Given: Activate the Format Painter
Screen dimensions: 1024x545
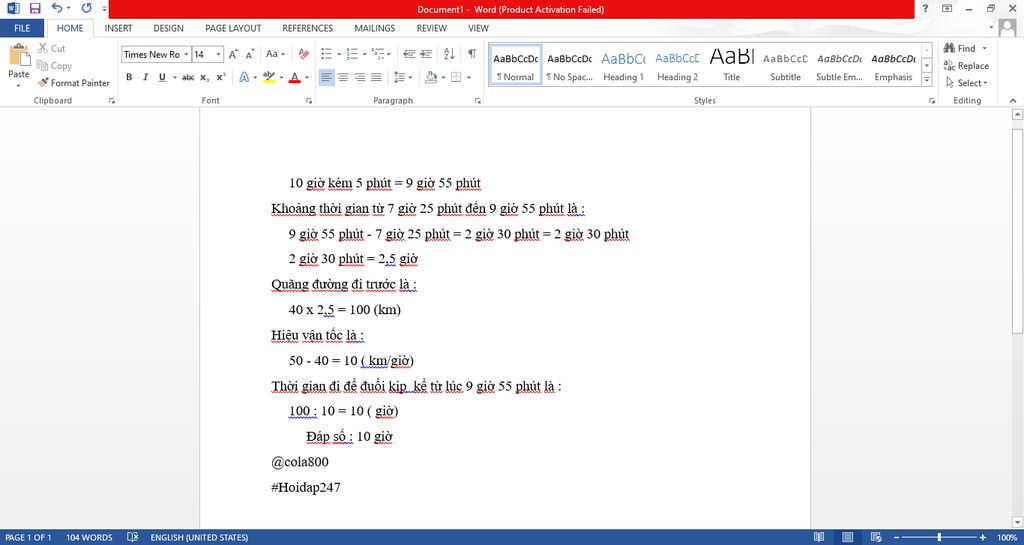Looking at the screenshot, I should click(73, 83).
